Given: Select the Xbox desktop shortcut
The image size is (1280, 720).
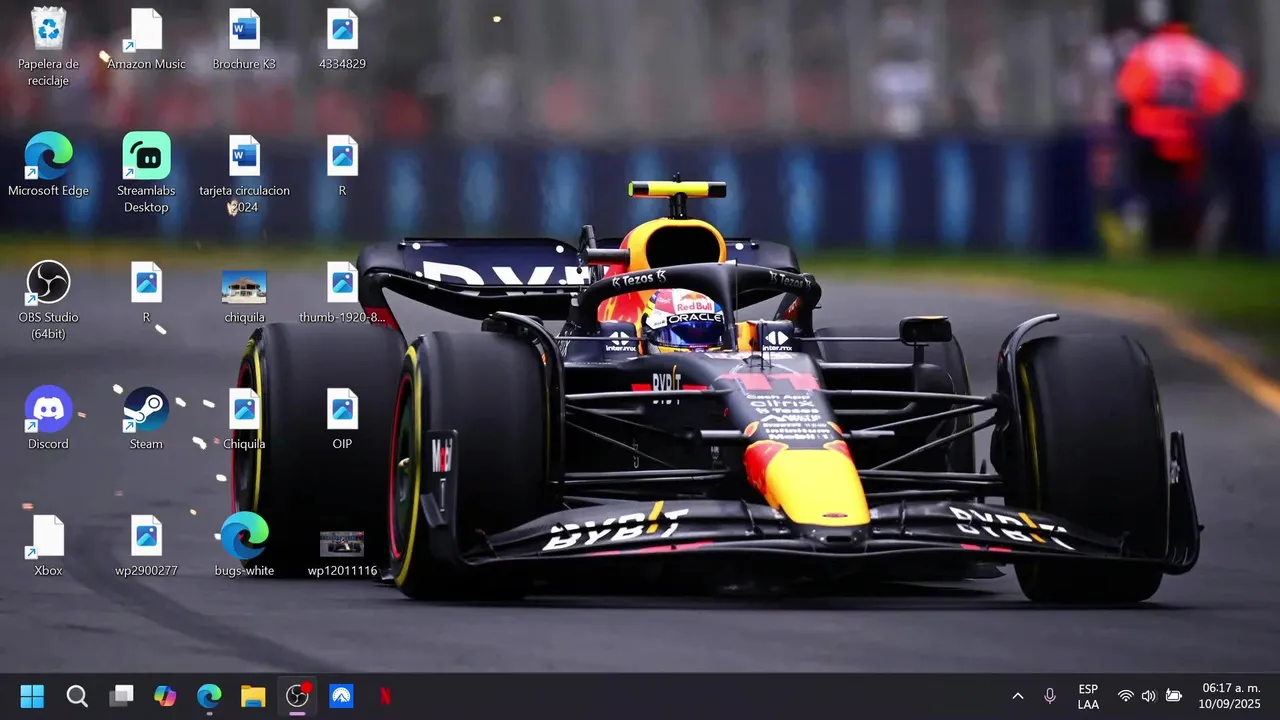Looking at the screenshot, I should click(x=48, y=546).
